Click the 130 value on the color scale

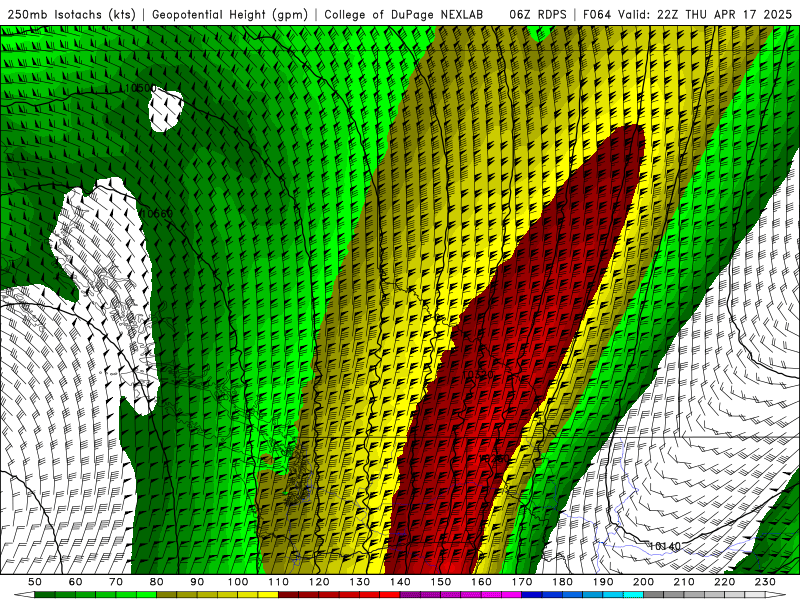point(359,582)
